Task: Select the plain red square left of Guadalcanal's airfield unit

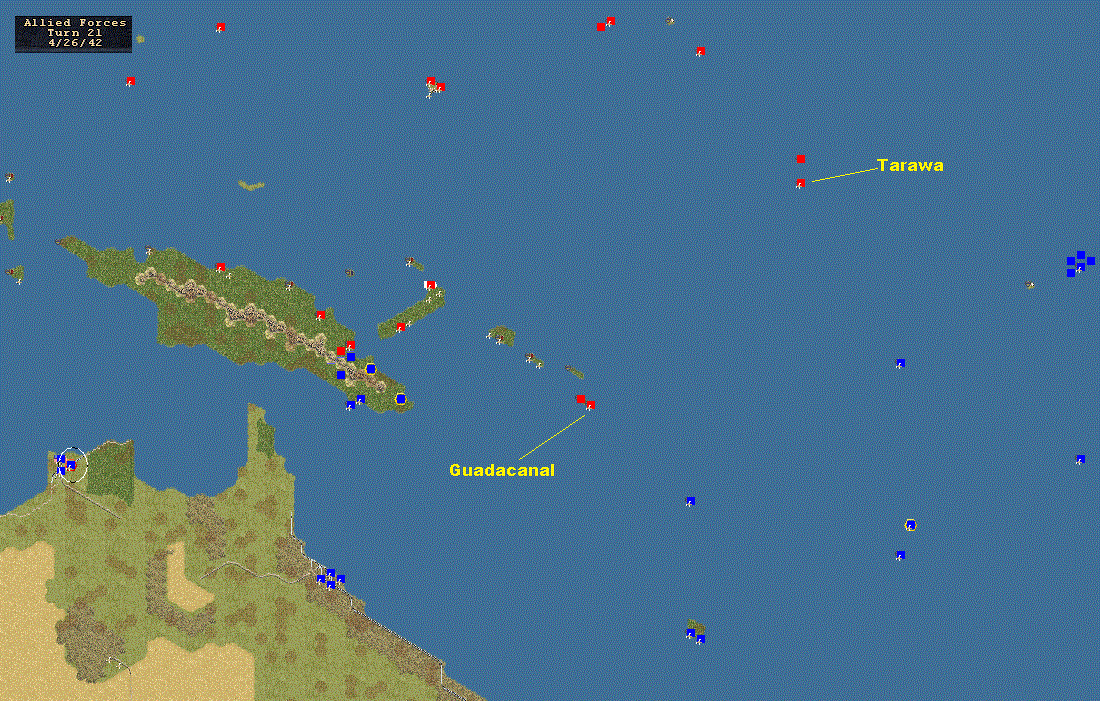Action: point(580,399)
